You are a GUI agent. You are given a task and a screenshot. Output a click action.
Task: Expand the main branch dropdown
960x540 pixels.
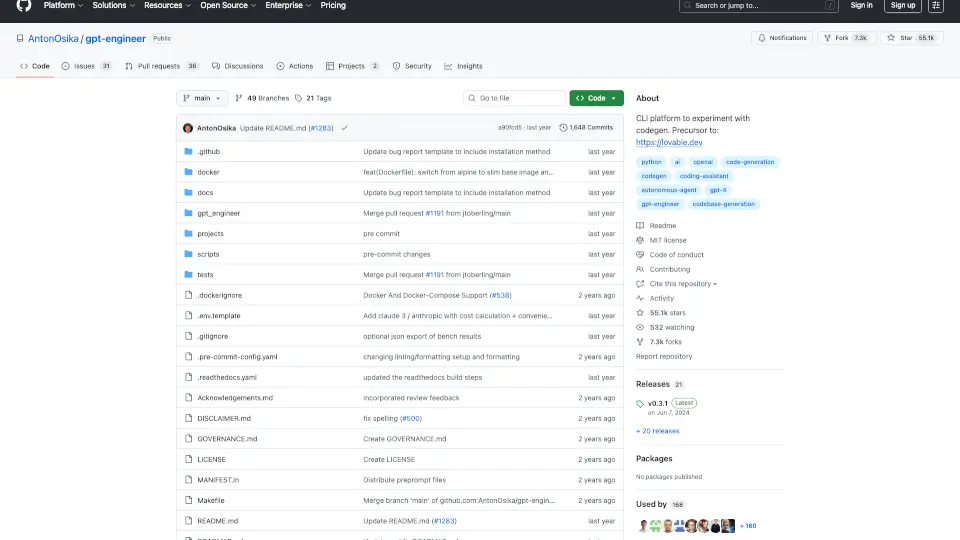pyautogui.click(x=202, y=98)
